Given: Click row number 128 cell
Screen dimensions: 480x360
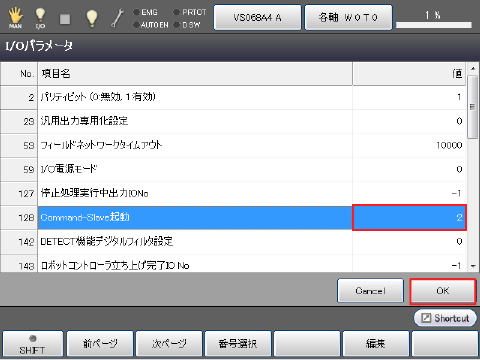Looking at the screenshot, I should click(x=19, y=217).
